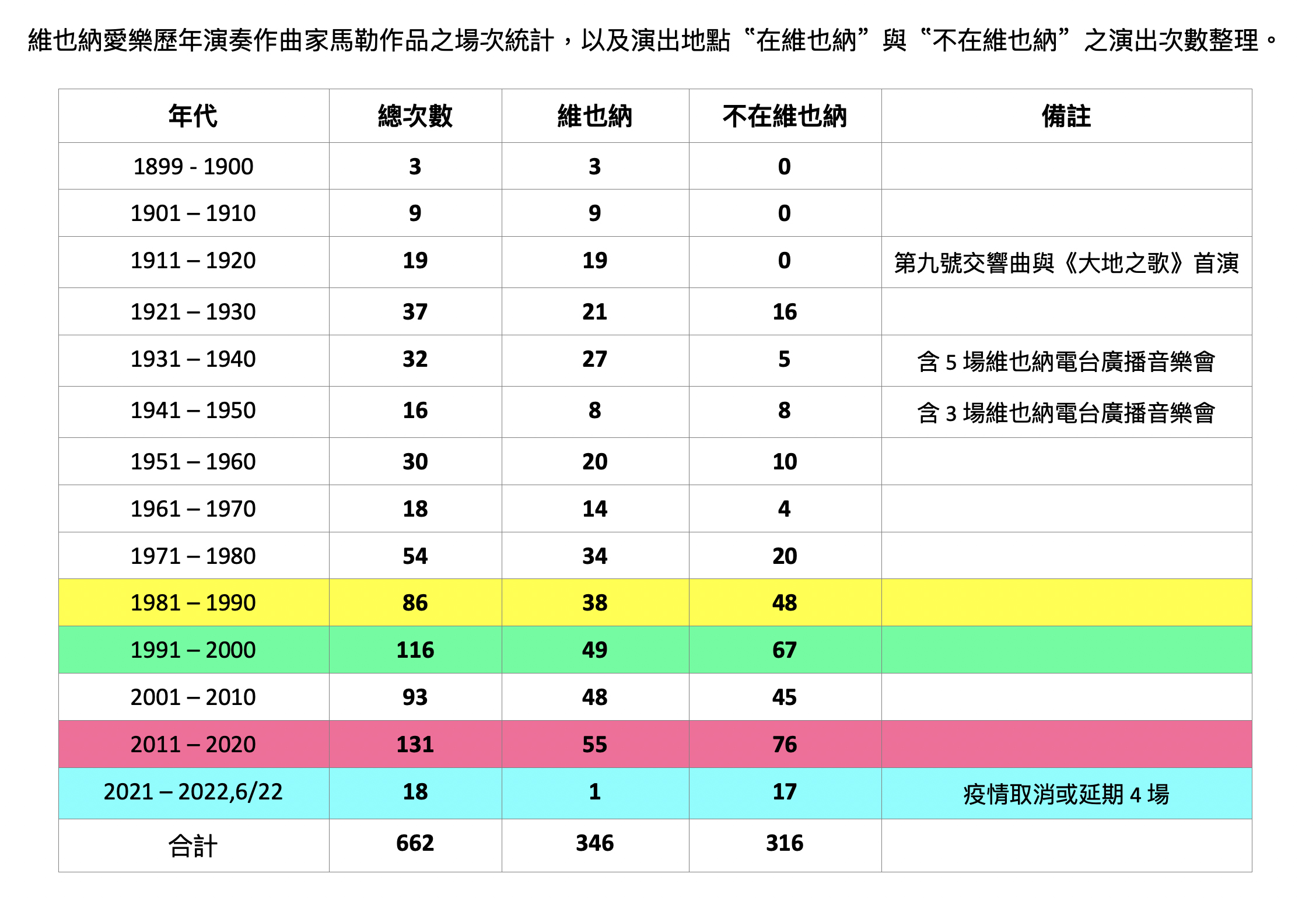Click the note 第九號交響曲與《大地之歌》首演
Image resolution: width=1316 pixels, height=898 pixels.
tap(1066, 262)
